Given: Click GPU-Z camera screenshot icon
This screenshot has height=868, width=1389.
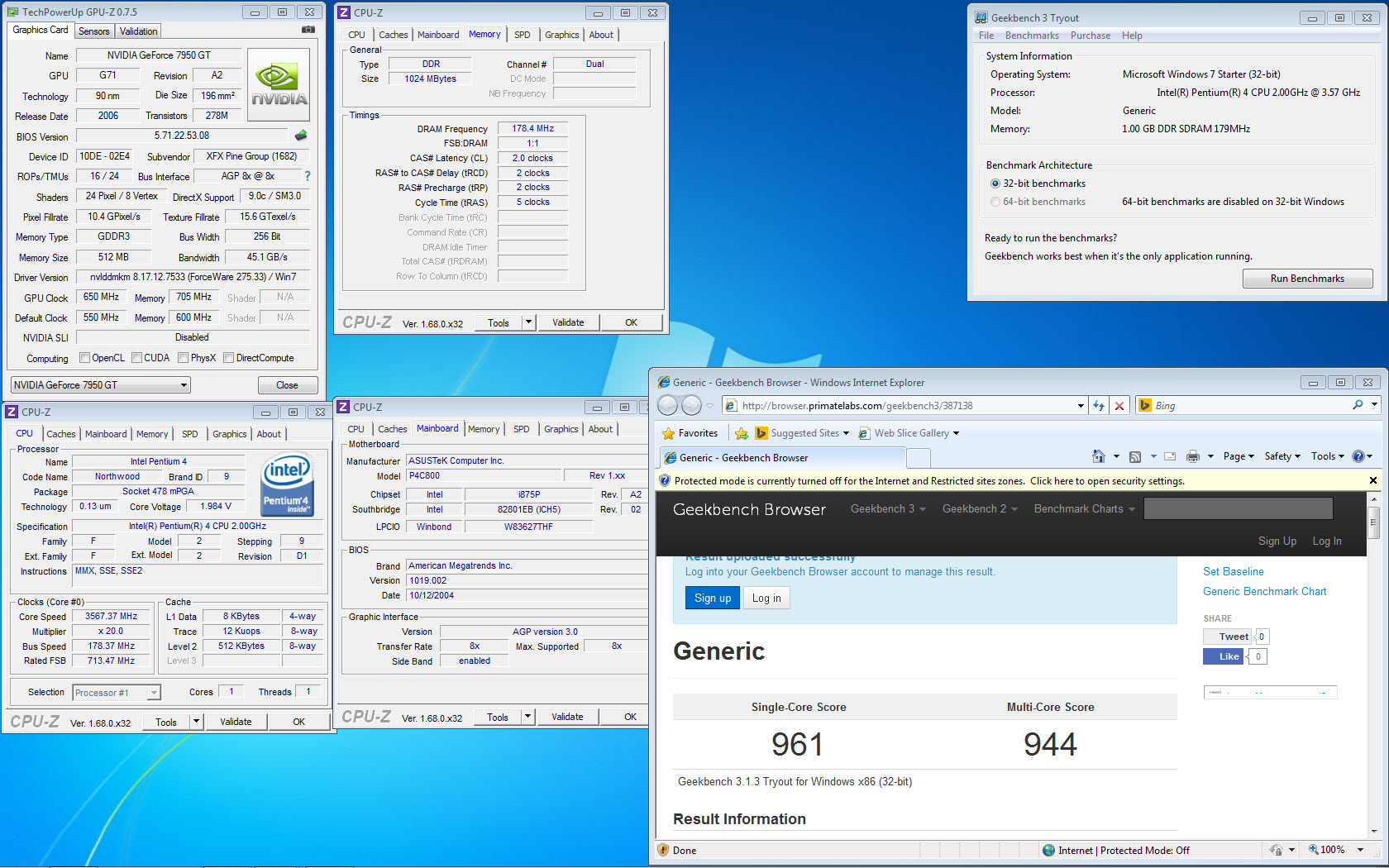Looking at the screenshot, I should pyautogui.click(x=308, y=30).
